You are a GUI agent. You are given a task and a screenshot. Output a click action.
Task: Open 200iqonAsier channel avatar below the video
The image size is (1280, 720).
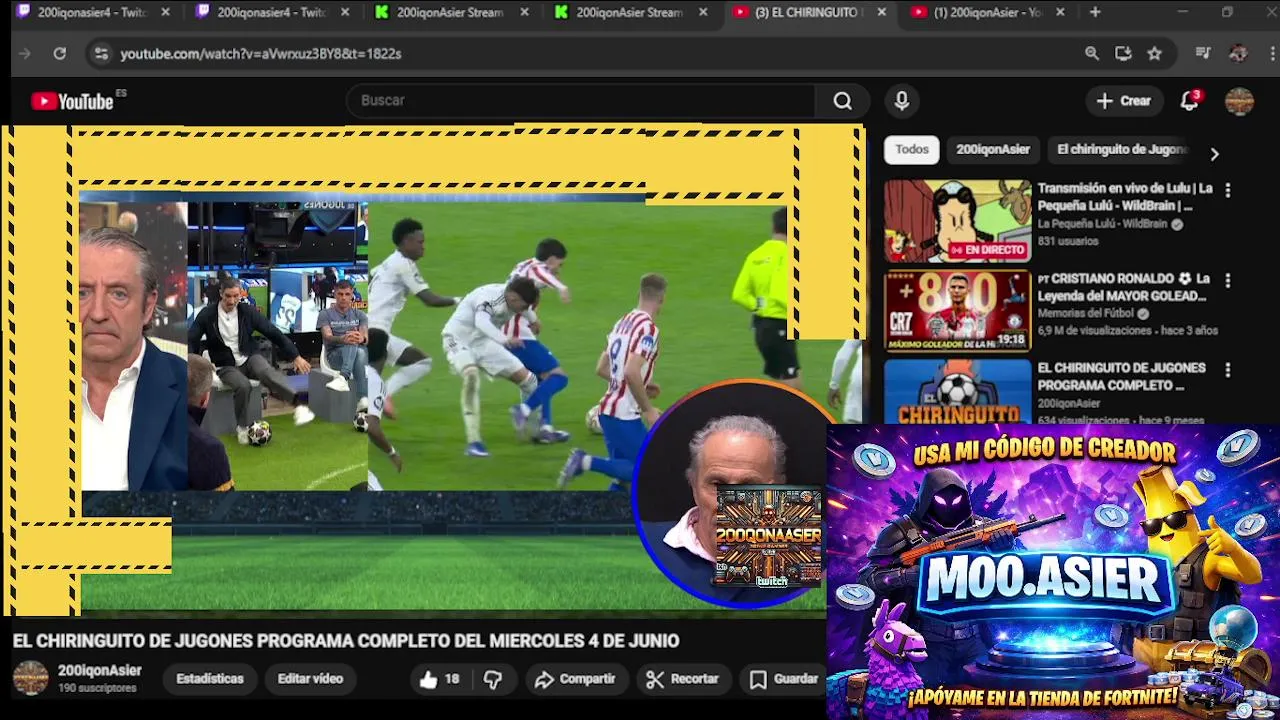[30, 678]
